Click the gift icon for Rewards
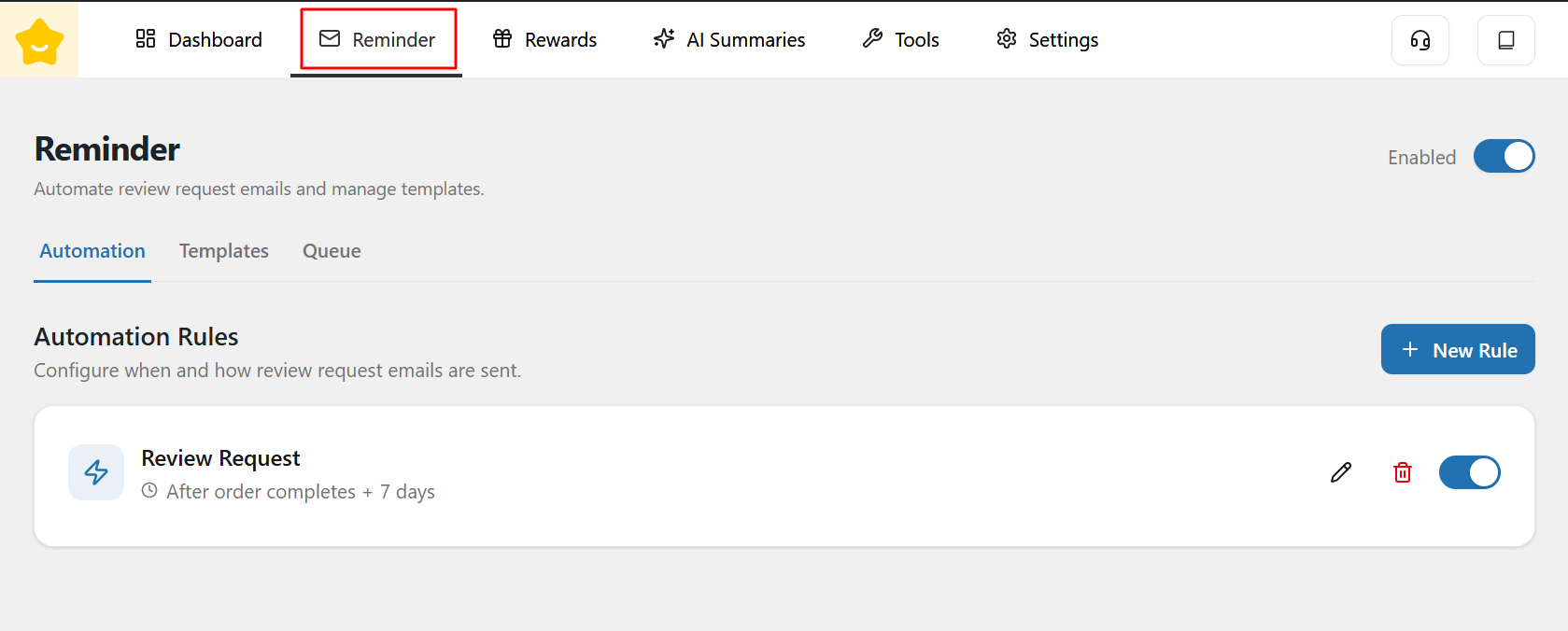Viewport: 1568px width, 631px height. [x=502, y=38]
